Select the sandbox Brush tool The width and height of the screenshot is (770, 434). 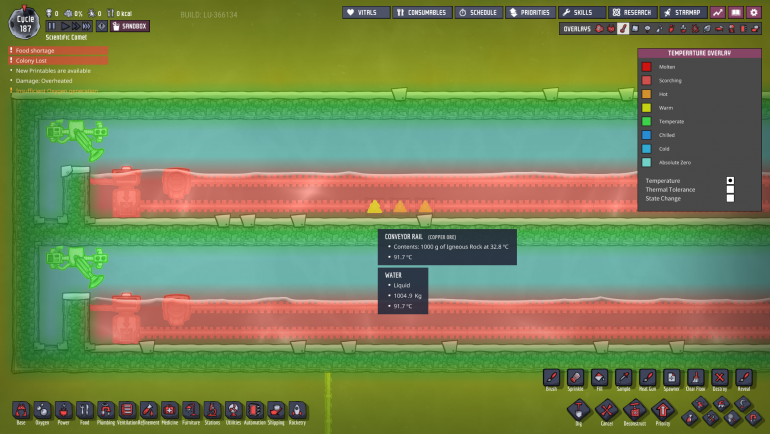click(551, 378)
